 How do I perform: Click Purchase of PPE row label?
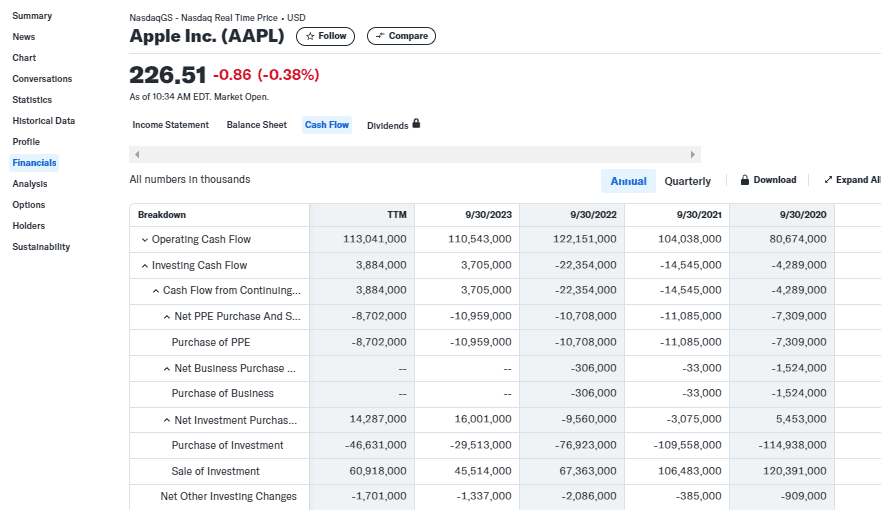point(211,342)
